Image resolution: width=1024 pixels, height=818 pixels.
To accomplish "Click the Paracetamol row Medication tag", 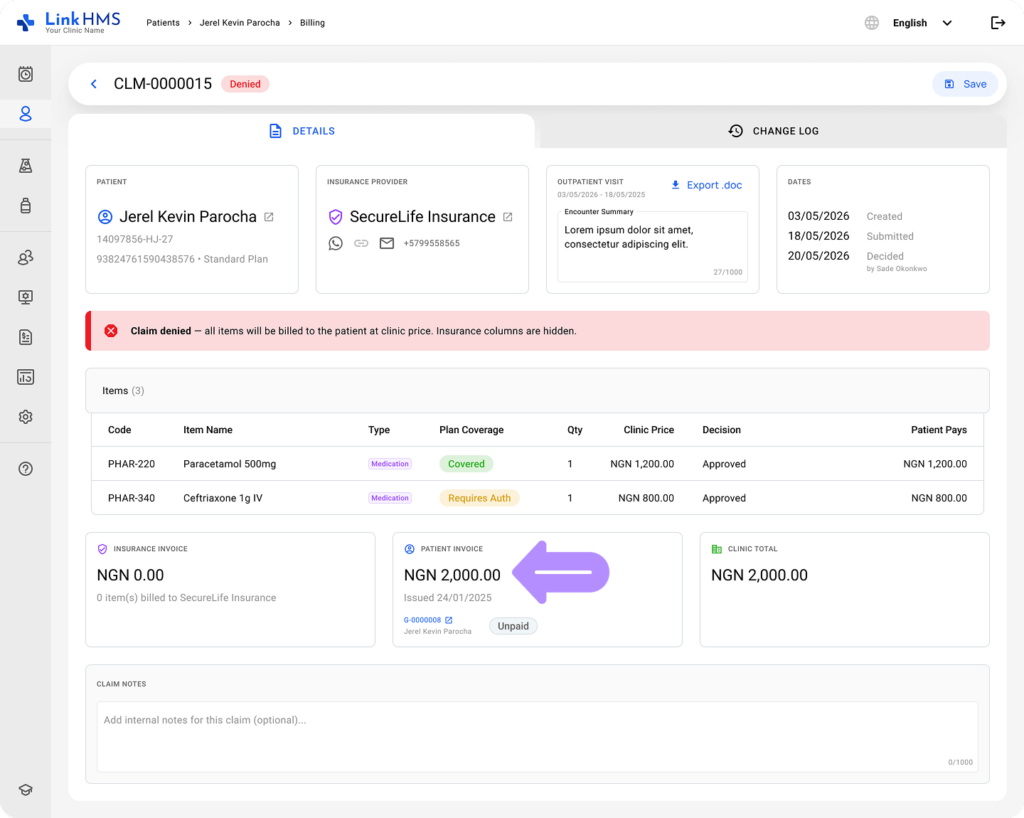I will [390, 464].
